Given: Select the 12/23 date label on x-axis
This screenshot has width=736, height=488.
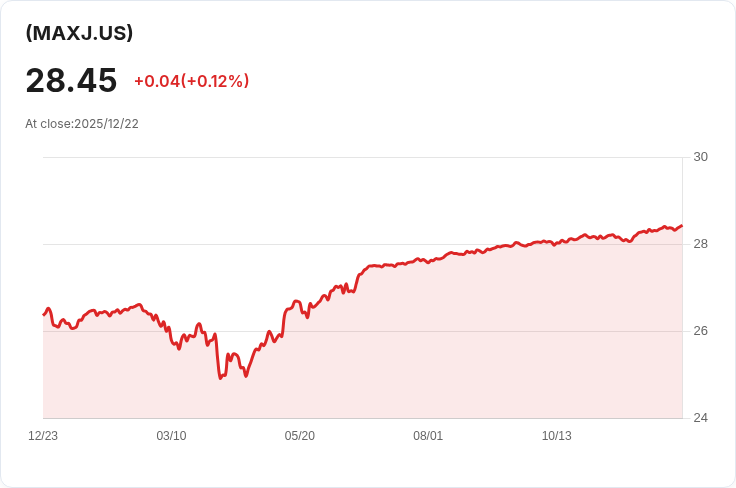Looking at the screenshot, I should click(43, 436).
